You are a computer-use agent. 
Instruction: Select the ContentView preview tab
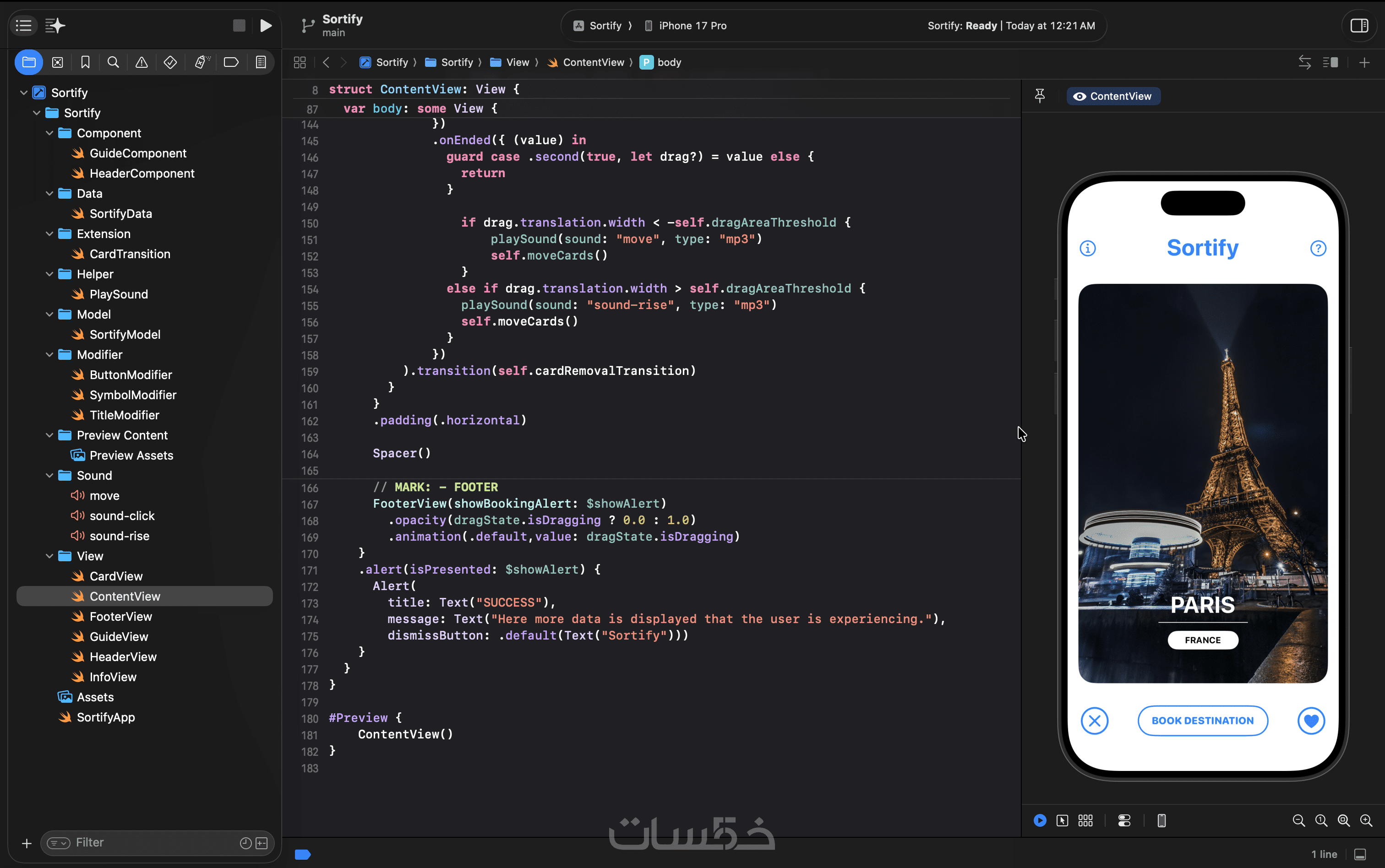point(1113,96)
